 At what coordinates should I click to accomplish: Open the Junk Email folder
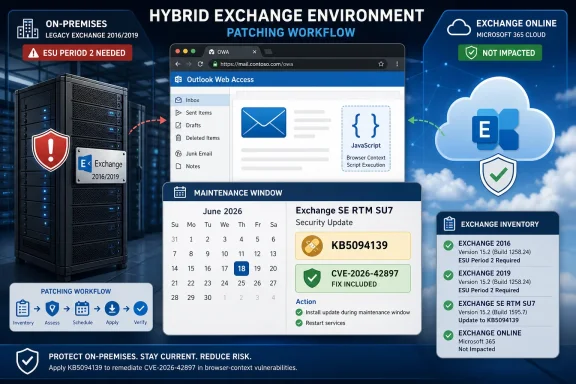(198, 154)
